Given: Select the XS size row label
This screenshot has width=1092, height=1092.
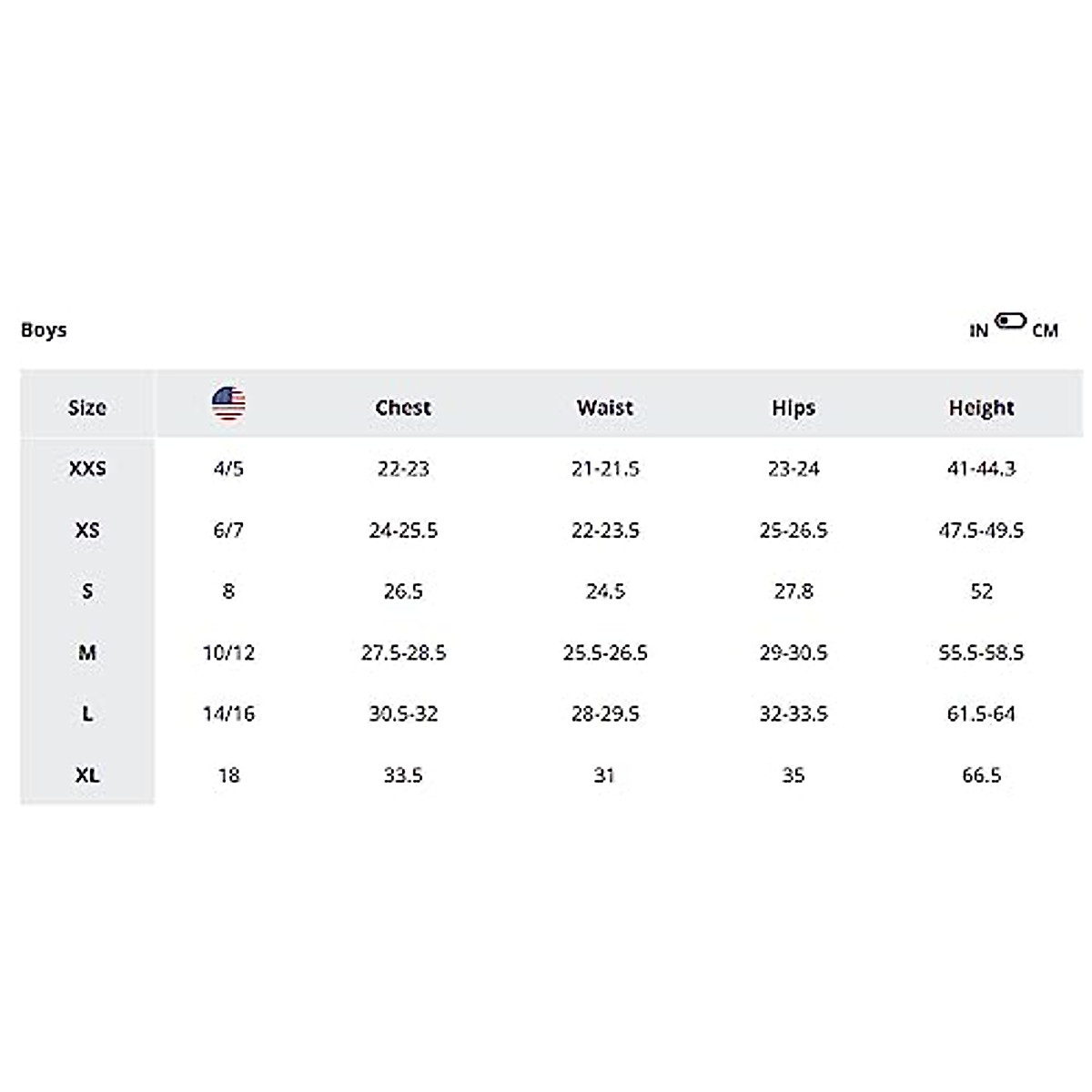Looking at the screenshot, I should [x=87, y=530].
